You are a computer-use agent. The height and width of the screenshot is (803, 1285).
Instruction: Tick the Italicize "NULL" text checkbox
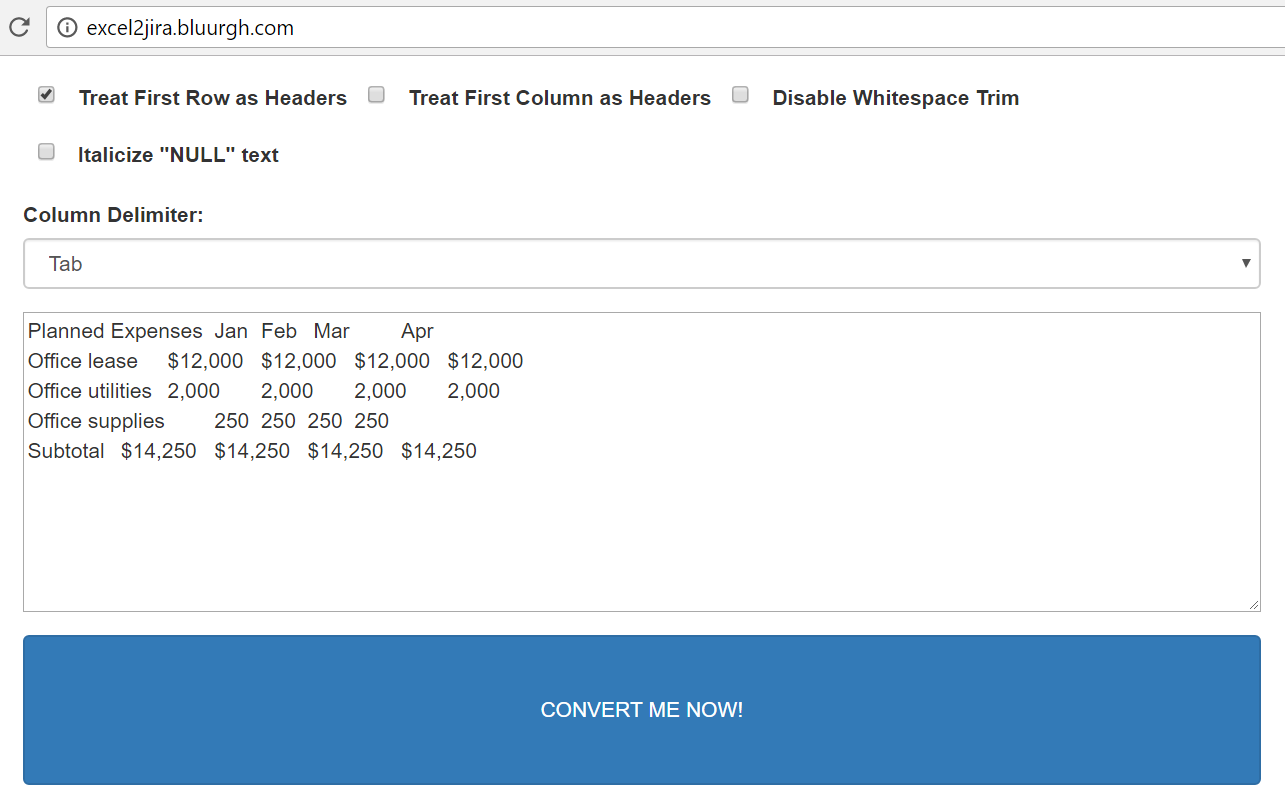click(x=46, y=152)
